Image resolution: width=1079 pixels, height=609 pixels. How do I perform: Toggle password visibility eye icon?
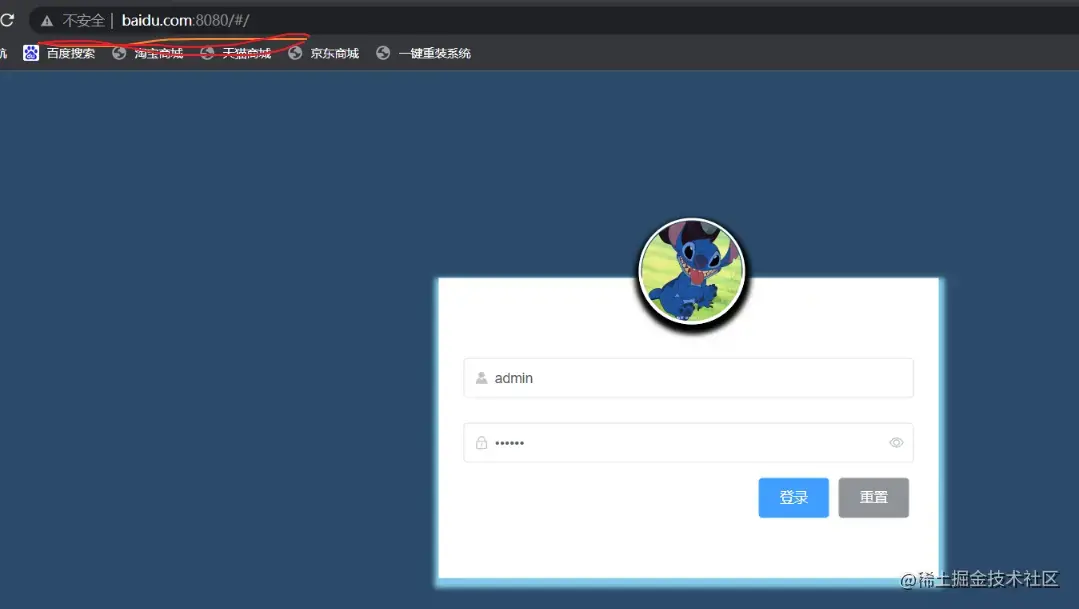pyautogui.click(x=896, y=442)
